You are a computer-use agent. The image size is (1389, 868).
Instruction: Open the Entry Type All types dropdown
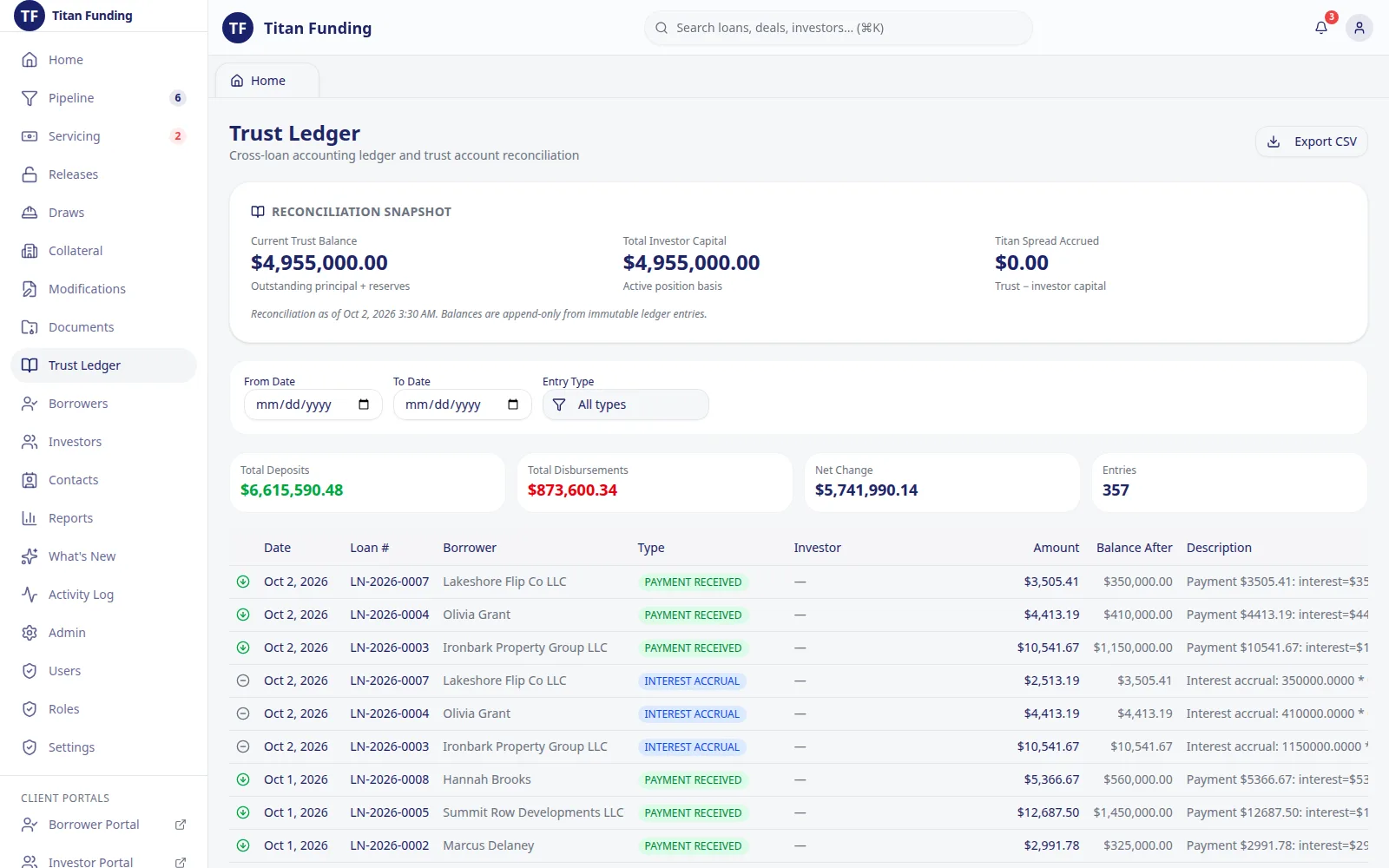click(x=625, y=404)
